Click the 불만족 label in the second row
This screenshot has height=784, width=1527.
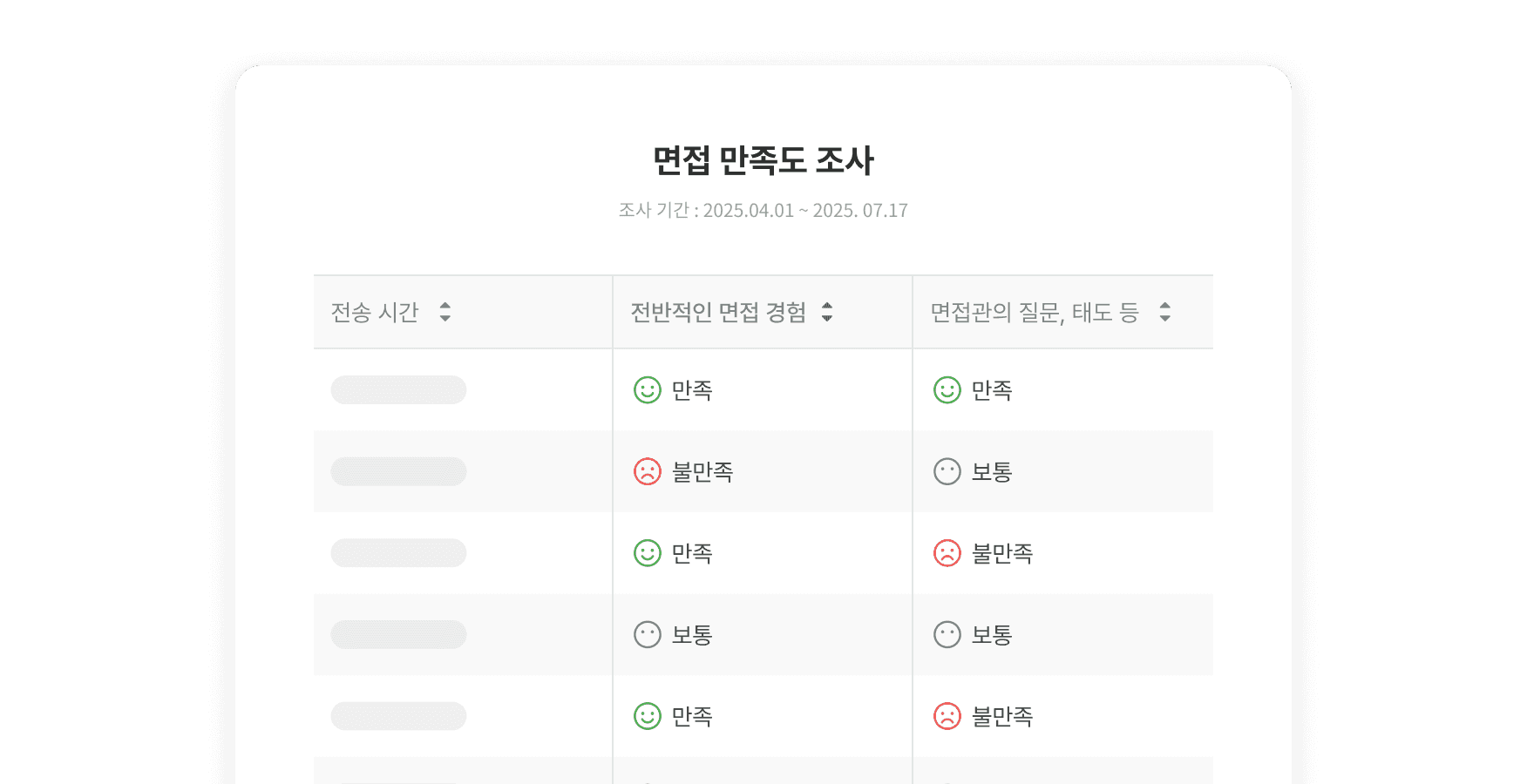click(702, 472)
